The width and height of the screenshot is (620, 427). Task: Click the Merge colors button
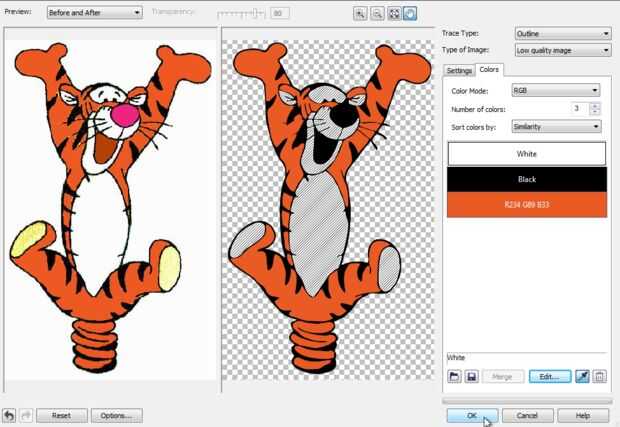tap(503, 376)
